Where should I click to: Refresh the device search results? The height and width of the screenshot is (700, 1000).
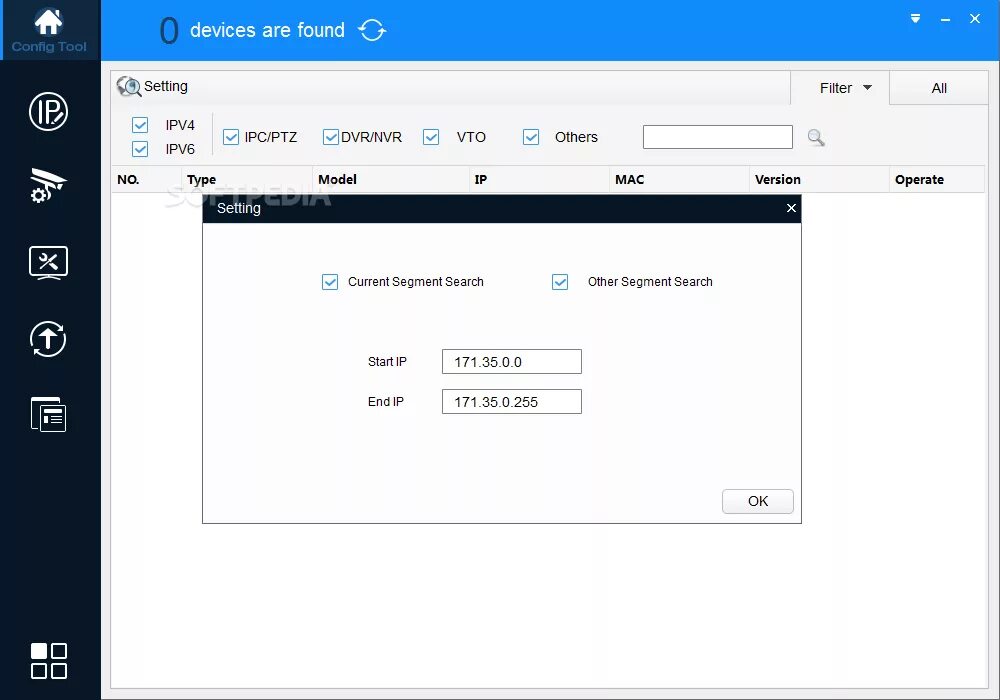click(372, 30)
